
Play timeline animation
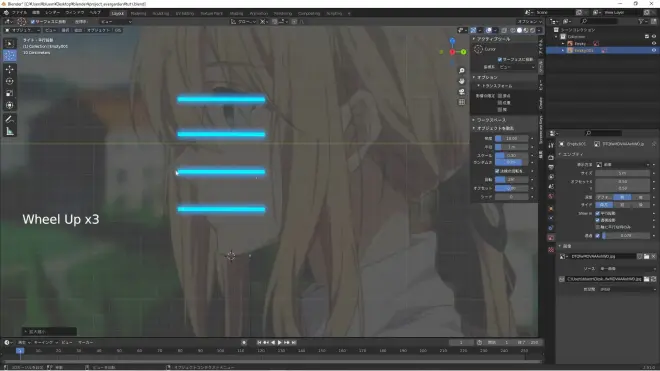click(x=279, y=342)
